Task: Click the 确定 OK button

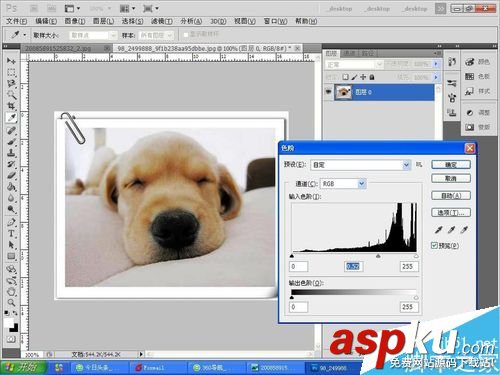Action: point(451,165)
